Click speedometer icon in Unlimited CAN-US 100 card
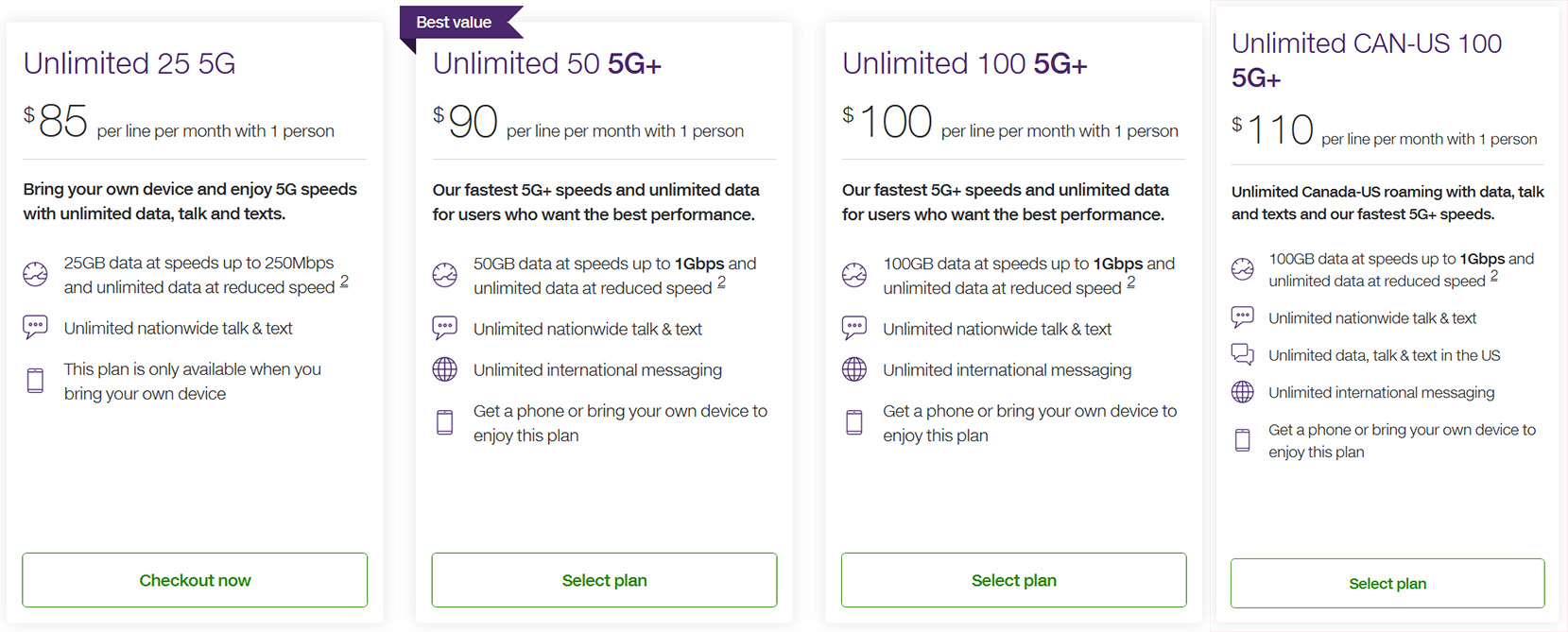Image resolution: width=1568 pixels, height=632 pixels. (1243, 269)
